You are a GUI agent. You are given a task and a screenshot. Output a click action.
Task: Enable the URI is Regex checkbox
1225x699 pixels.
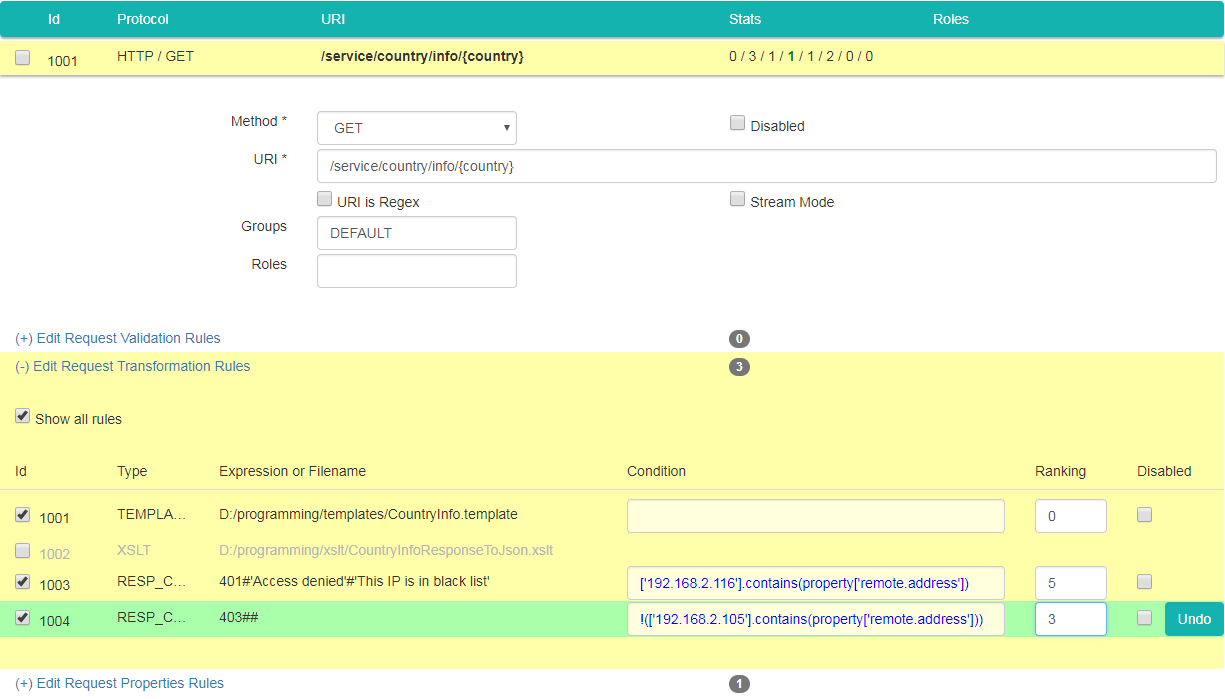click(324, 200)
